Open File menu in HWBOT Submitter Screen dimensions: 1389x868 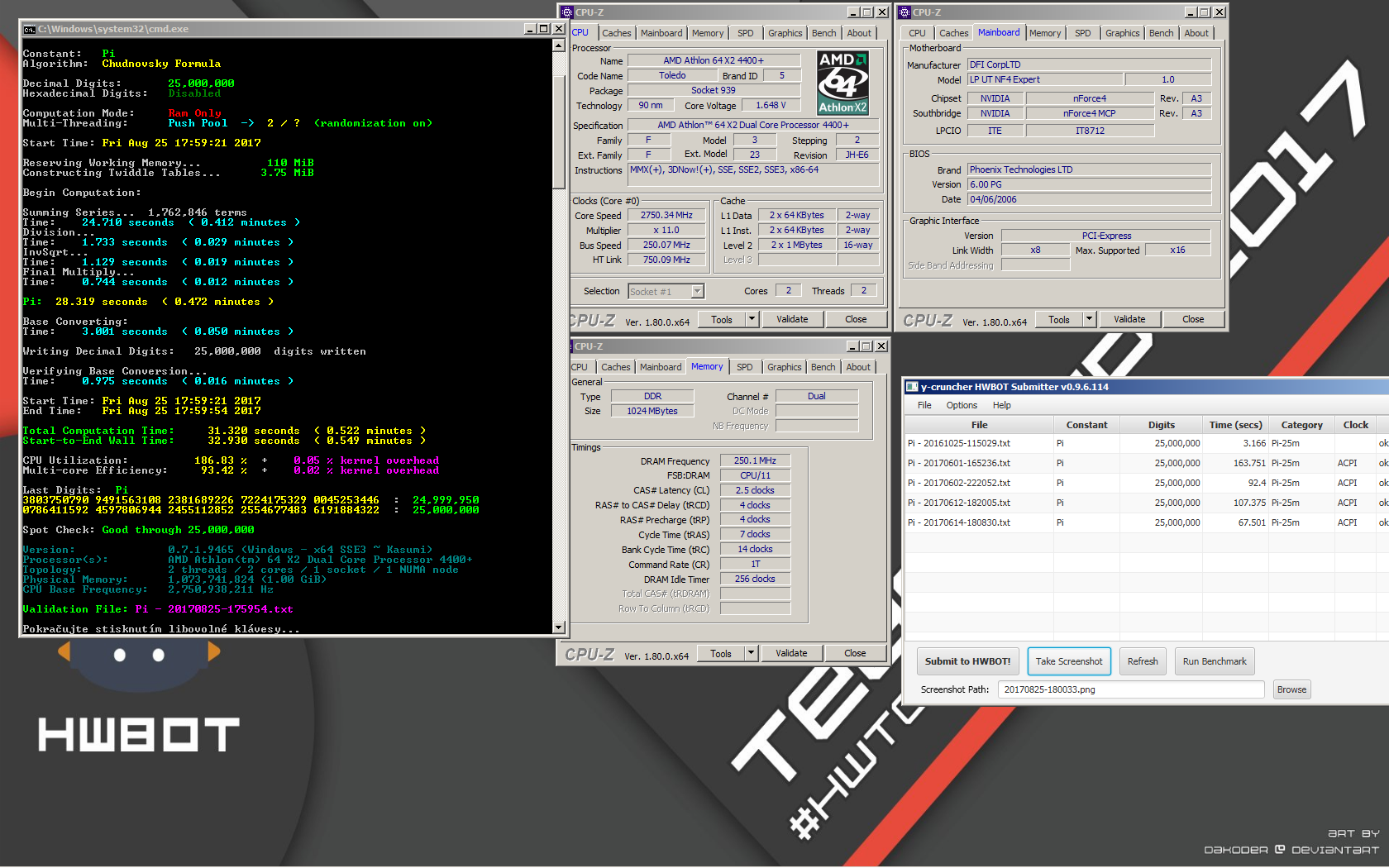click(x=924, y=405)
